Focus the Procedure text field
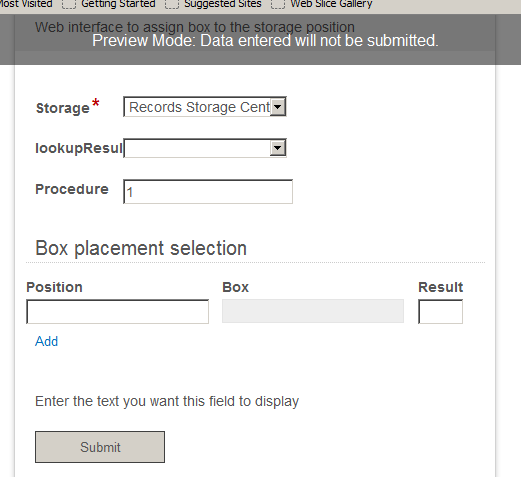 (208, 192)
